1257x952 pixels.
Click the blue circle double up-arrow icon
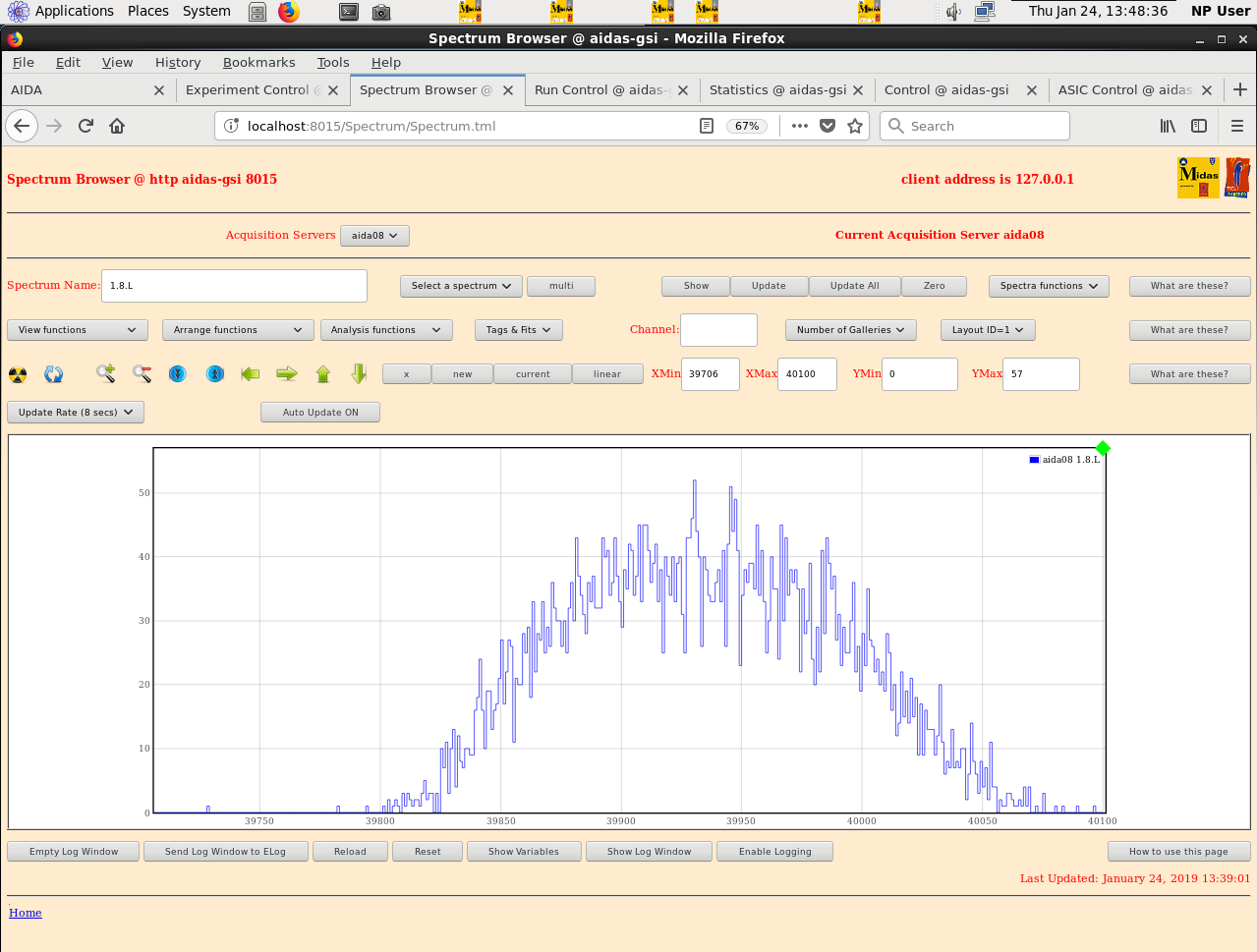pyautogui.click(x=215, y=374)
